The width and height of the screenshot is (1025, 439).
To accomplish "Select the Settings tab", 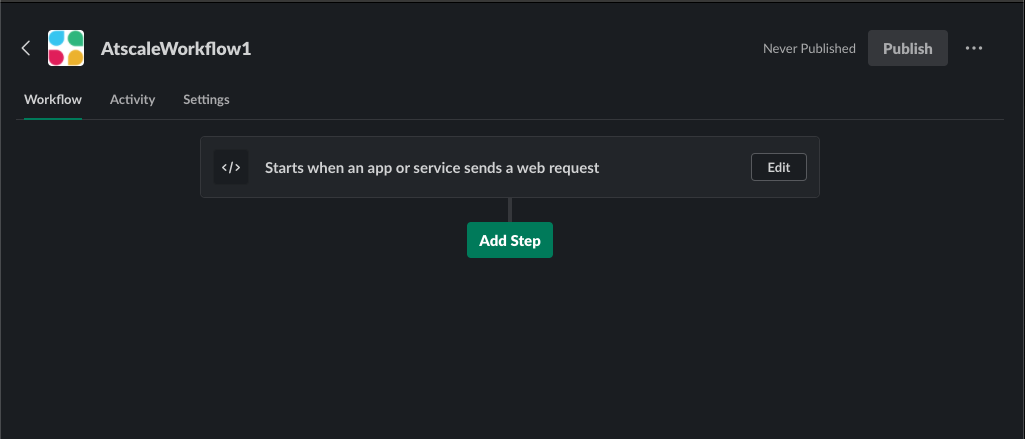I will tap(206, 99).
